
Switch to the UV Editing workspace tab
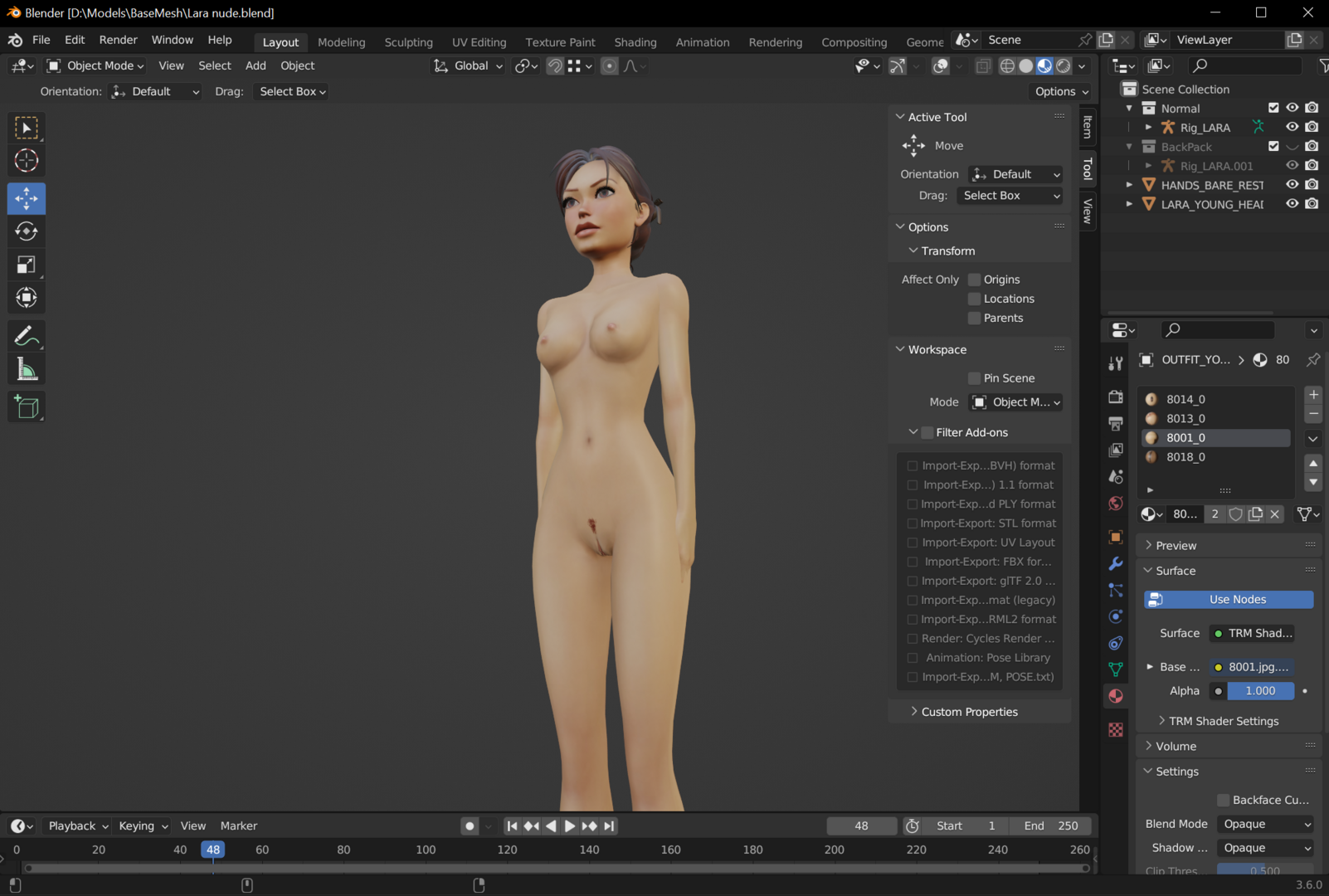coord(479,42)
